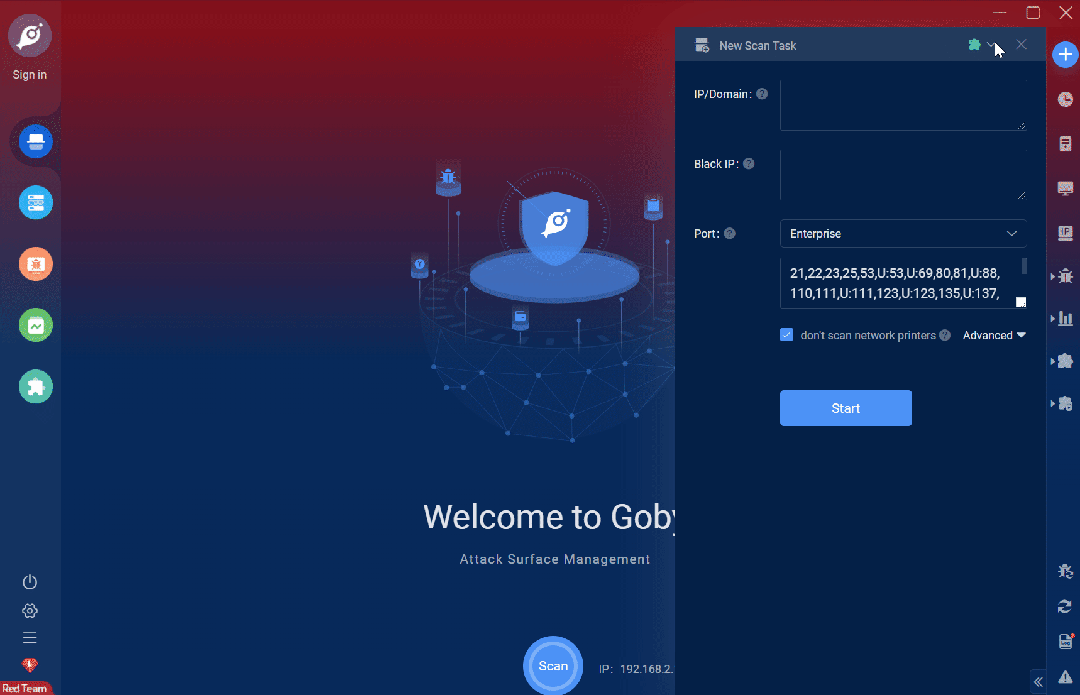Expand the bar chart icon in right bar
This screenshot has width=1080, height=695.
click(x=1063, y=318)
